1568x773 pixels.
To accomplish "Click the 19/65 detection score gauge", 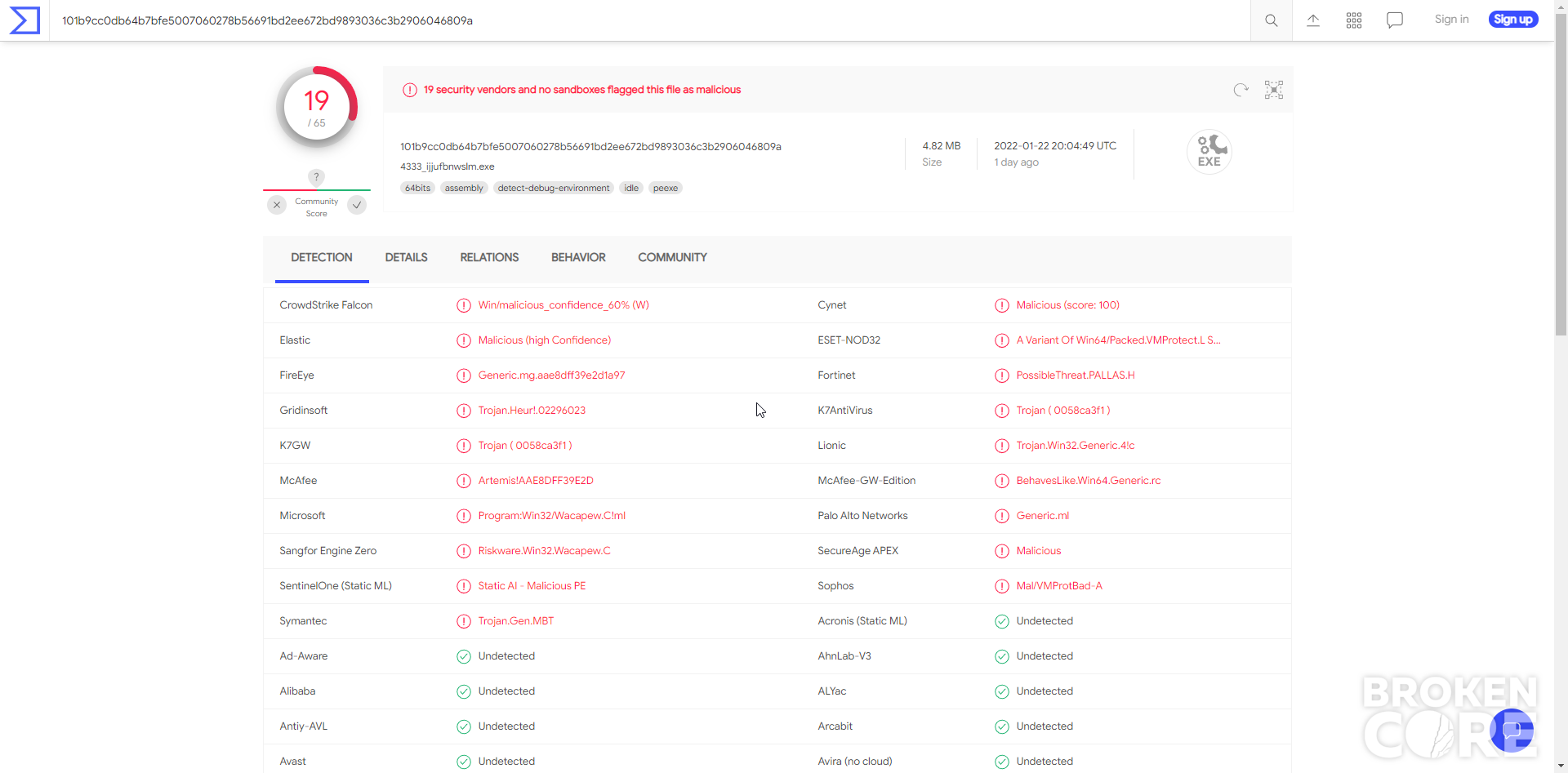I will tap(317, 107).
